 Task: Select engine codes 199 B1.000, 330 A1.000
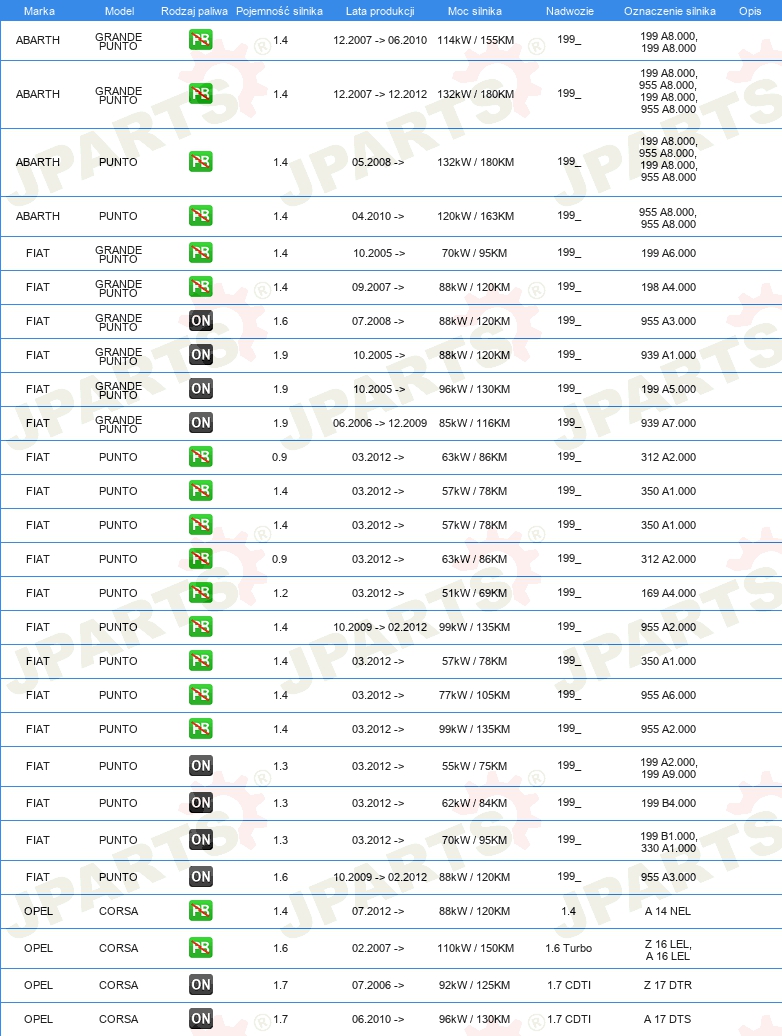[x=668, y=842]
